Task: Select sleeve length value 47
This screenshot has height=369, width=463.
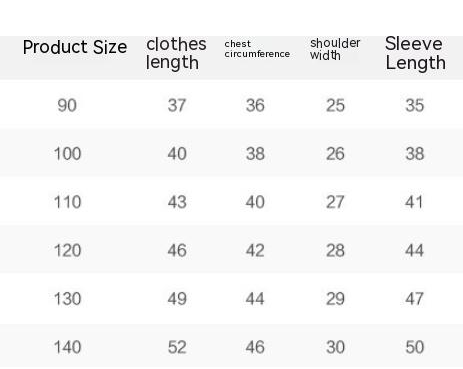Action: point(415,299)
